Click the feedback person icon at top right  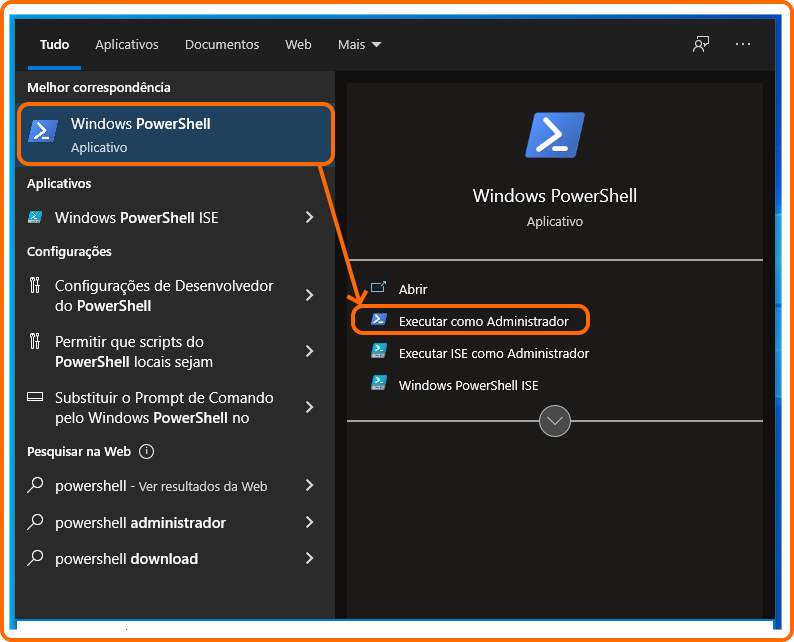tap(701, 44)
